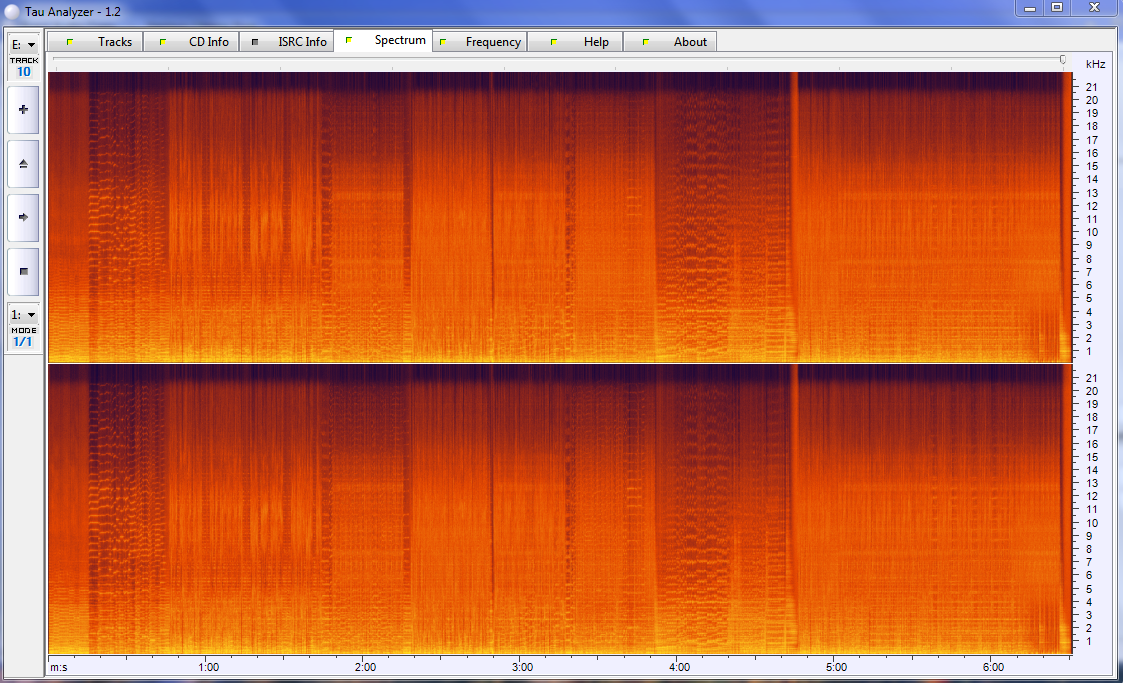Click the yellow LED icon on Help tab
Viewport: 1123px width, 683px height.
click(554, 41)
